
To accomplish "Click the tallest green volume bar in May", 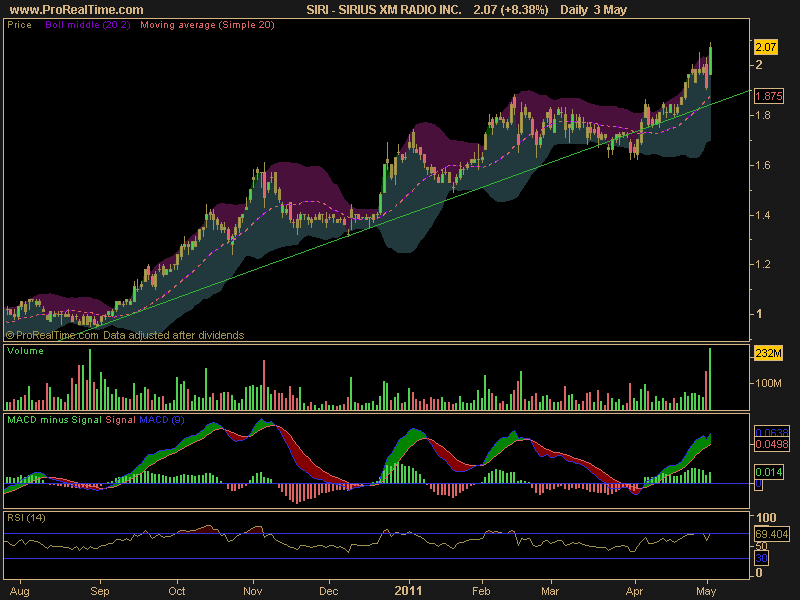I will [710, 379].
